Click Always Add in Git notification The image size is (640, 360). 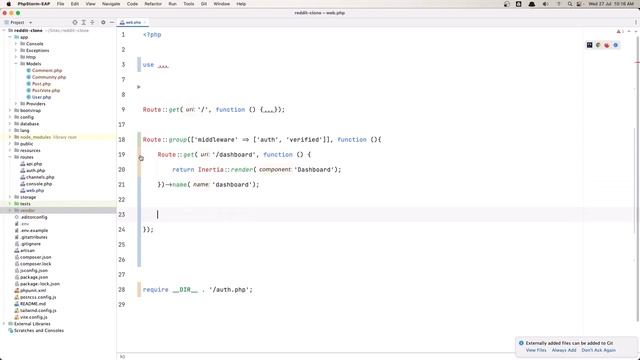point(564,350)
